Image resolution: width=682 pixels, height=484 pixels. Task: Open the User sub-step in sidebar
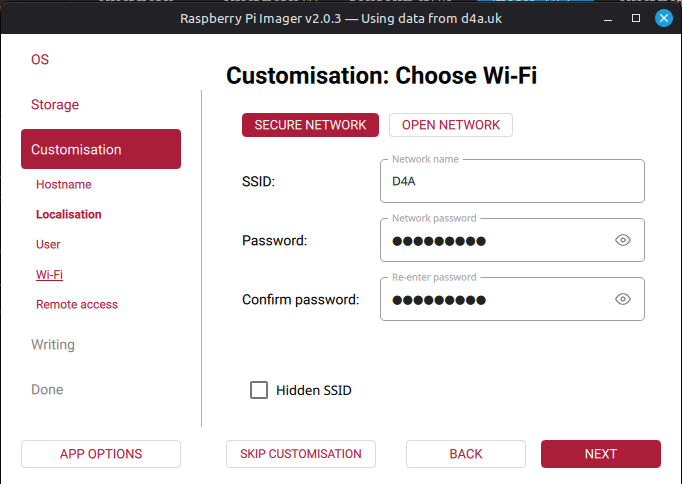[x=48, y=244]
